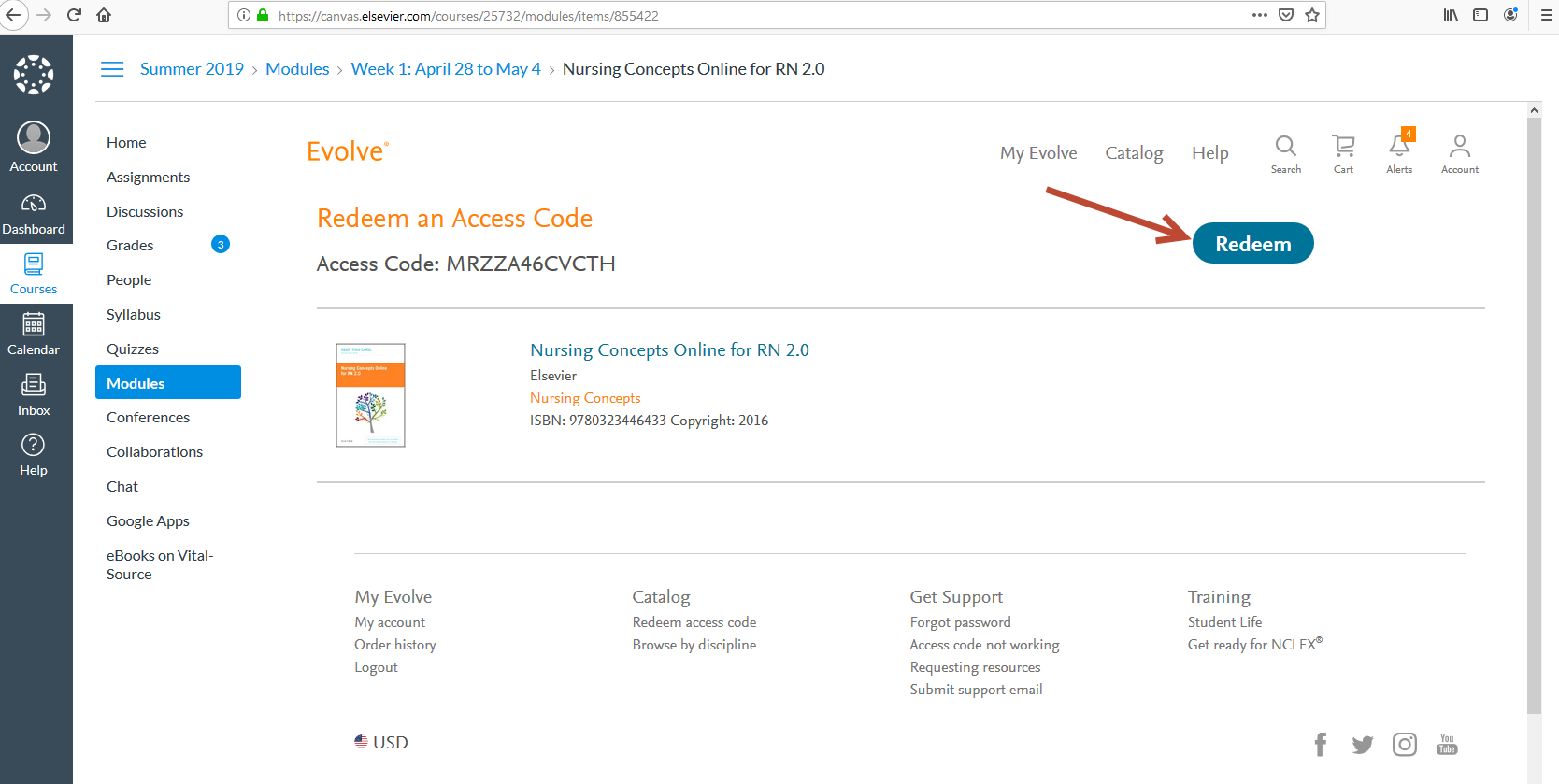Click the book cover thumbnail

click(x=370, y=395)
